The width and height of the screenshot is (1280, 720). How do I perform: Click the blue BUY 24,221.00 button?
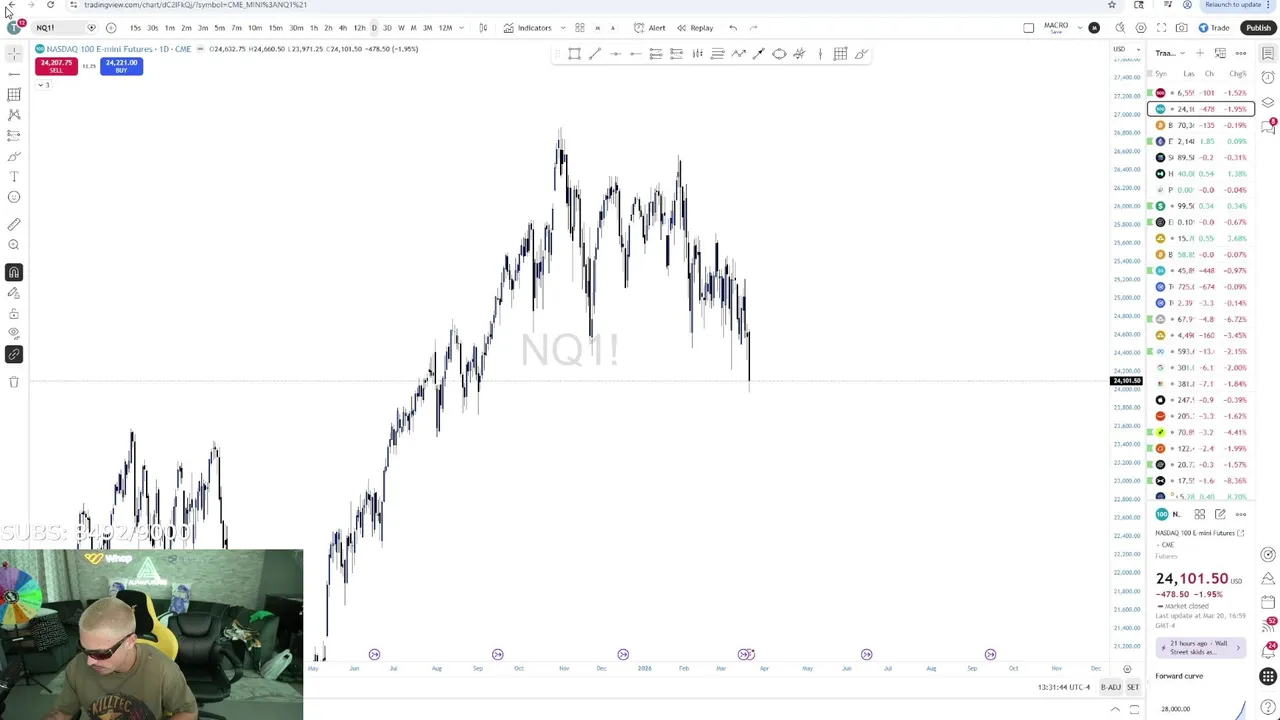coord(121,66)
